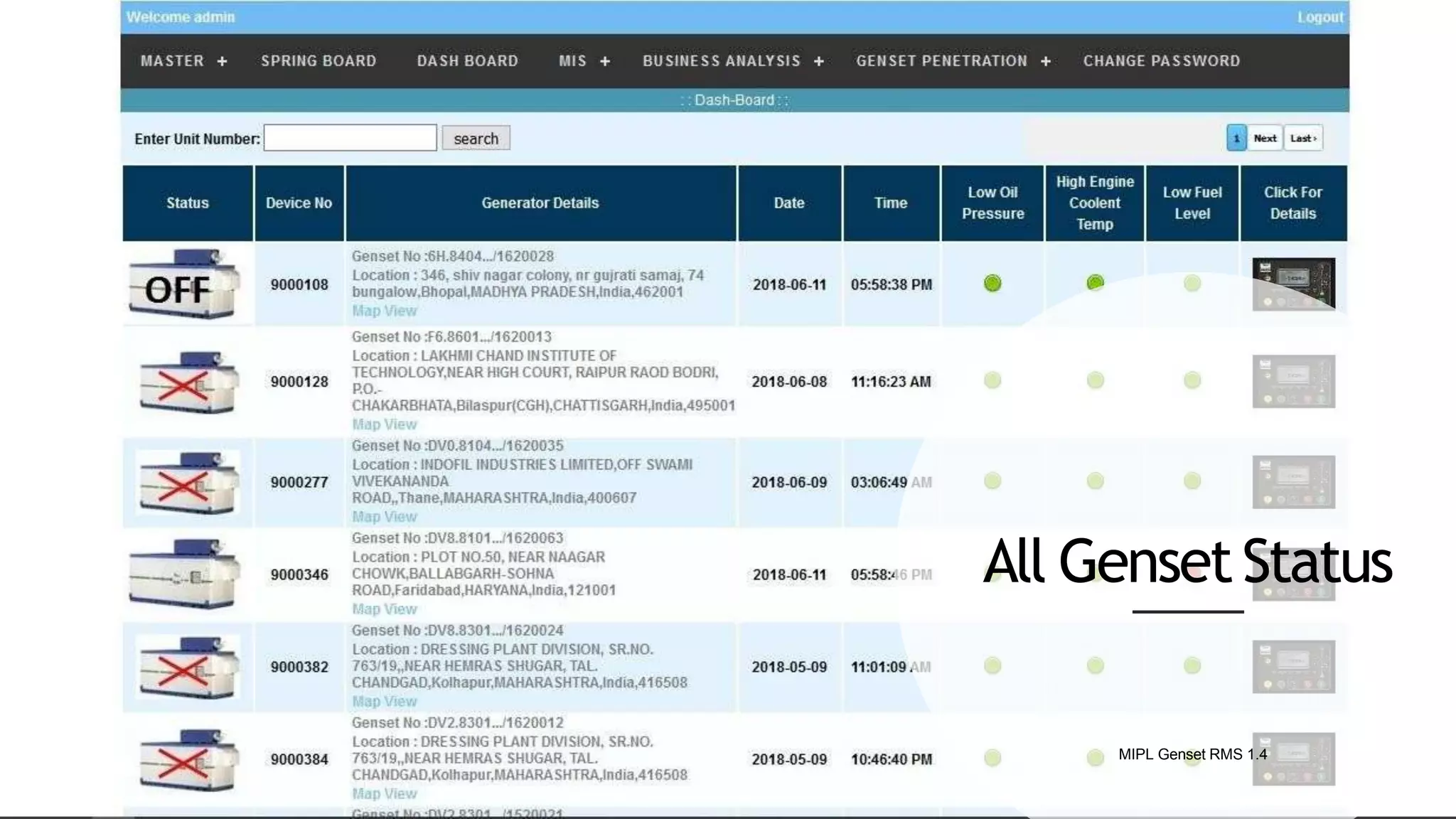Click device number 9000108
The image size is (1456, 819).
(x=299, y=284)
